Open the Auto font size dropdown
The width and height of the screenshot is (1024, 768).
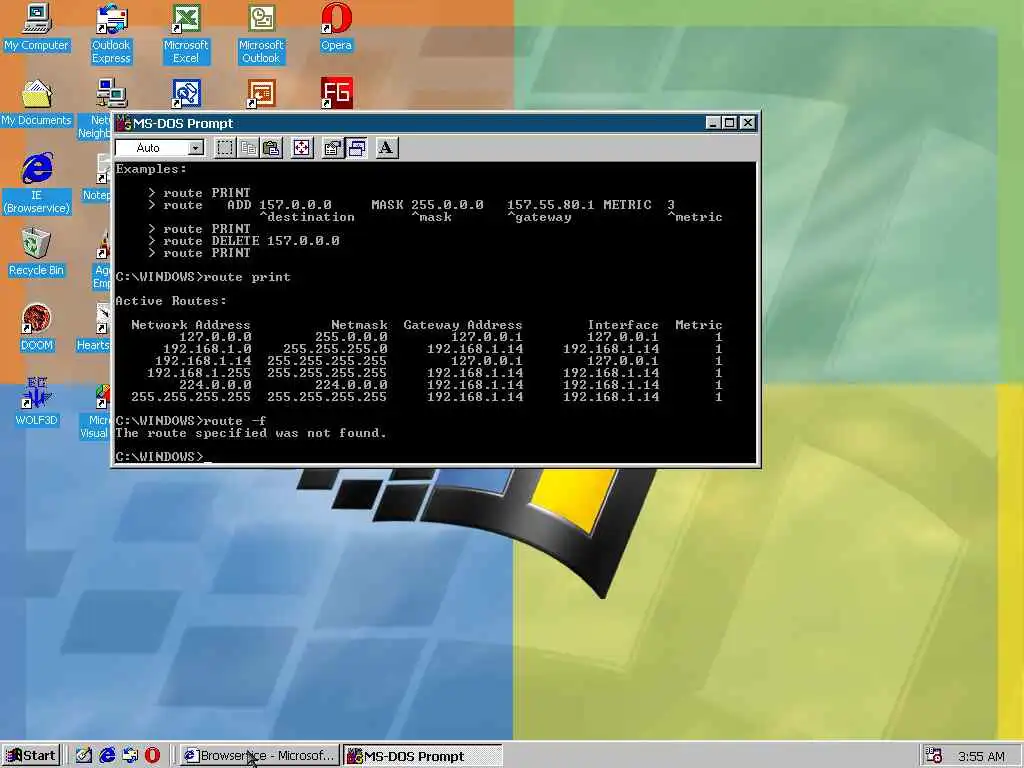tap(195, 148)
